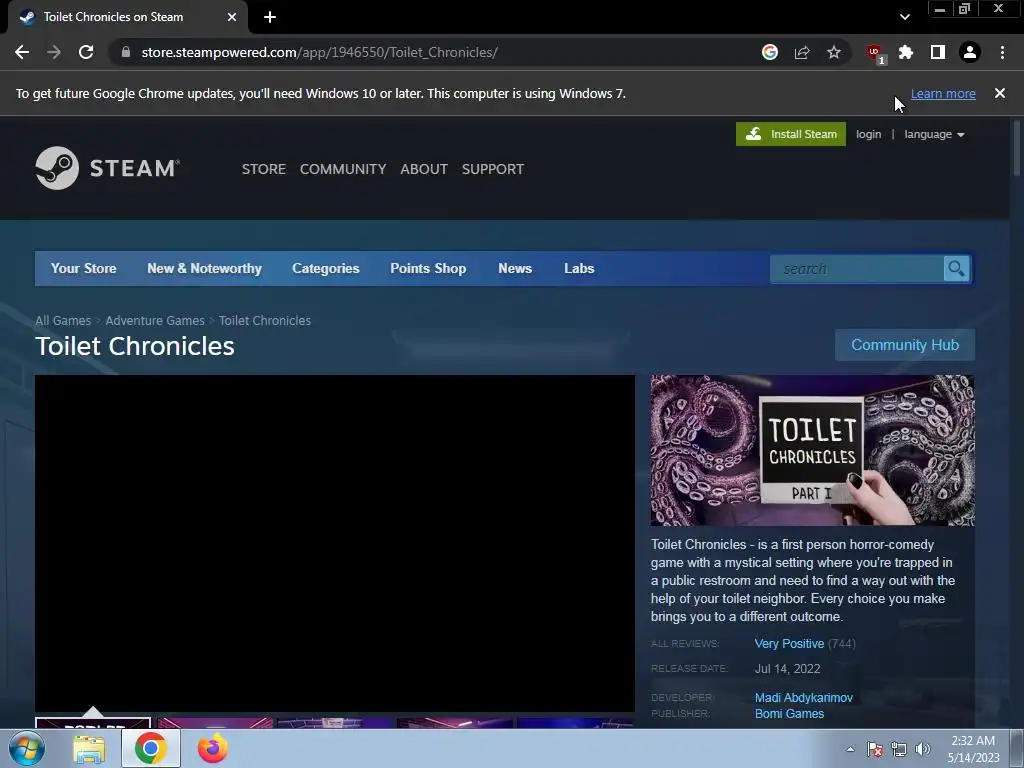Open the Labs tab
This screenshot has height=768, width=1024.
[x=579, y=268]
